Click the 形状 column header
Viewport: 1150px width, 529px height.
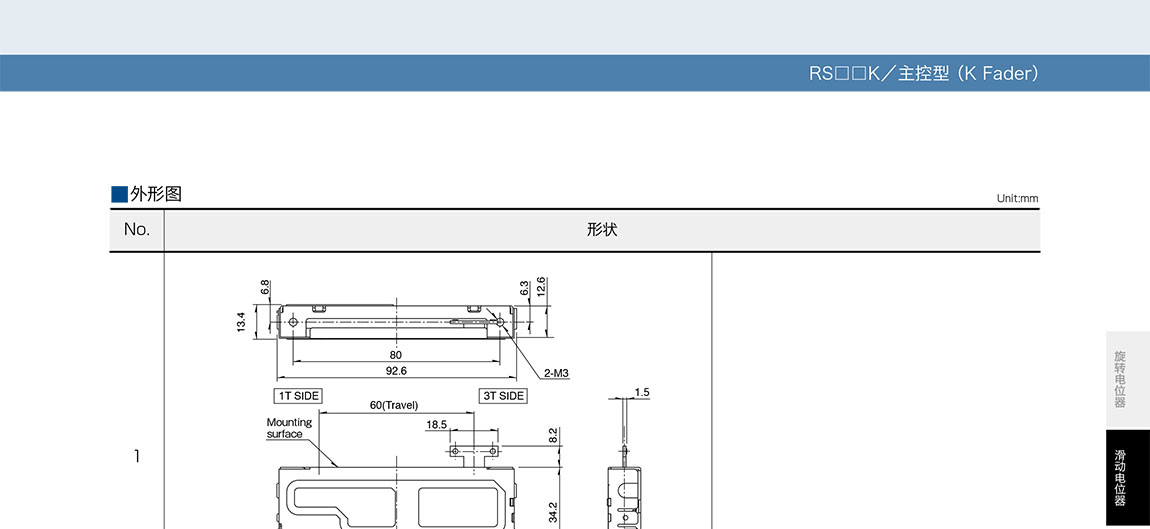coord(602,230)
